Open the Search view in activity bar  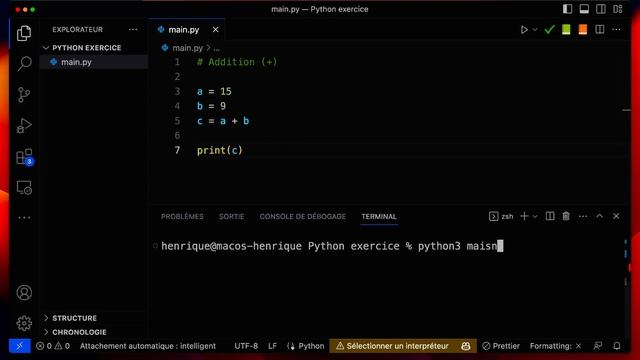[x=24, y=64]
